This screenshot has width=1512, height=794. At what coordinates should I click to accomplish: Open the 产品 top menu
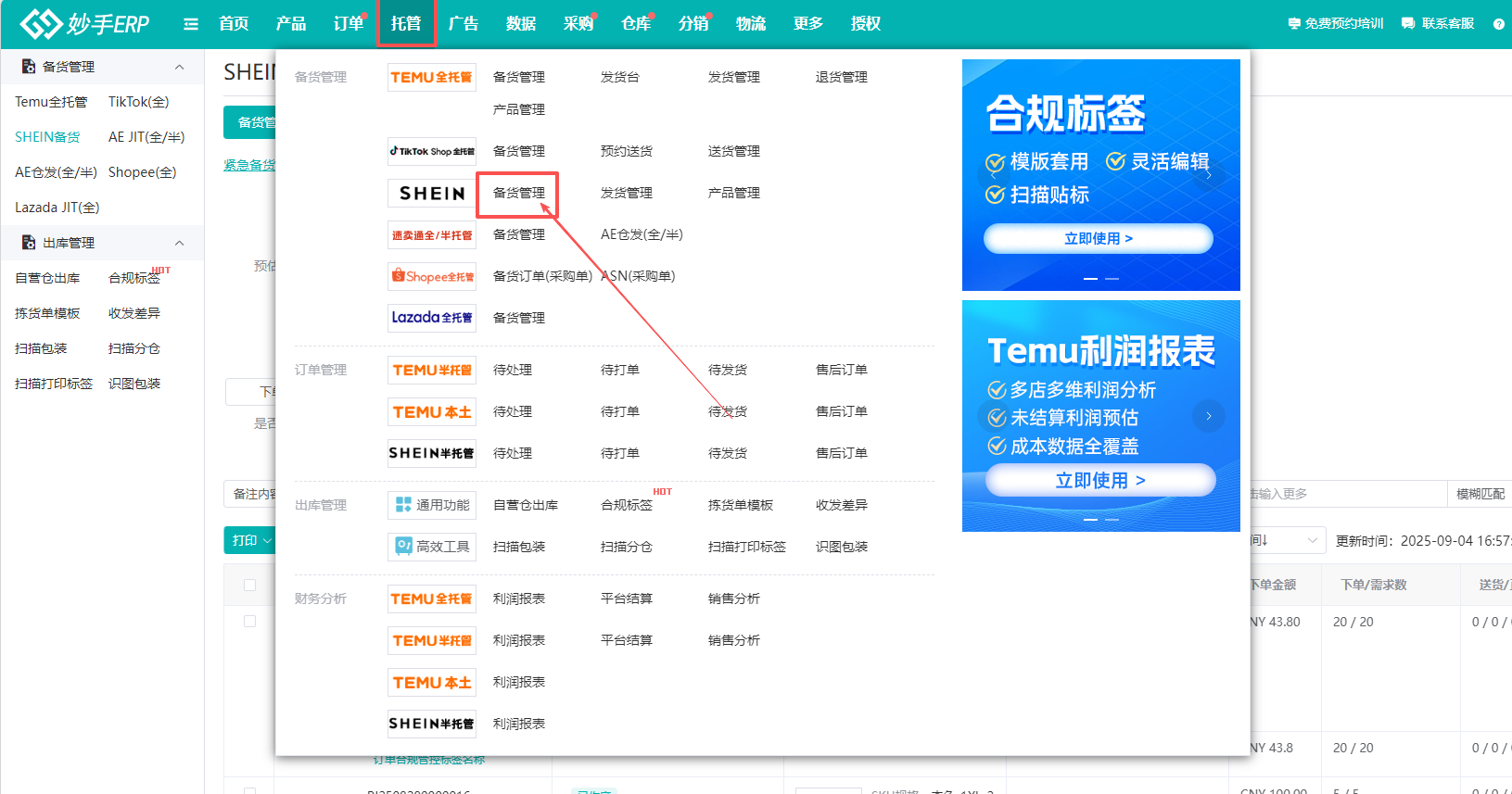tap(291, 24)
